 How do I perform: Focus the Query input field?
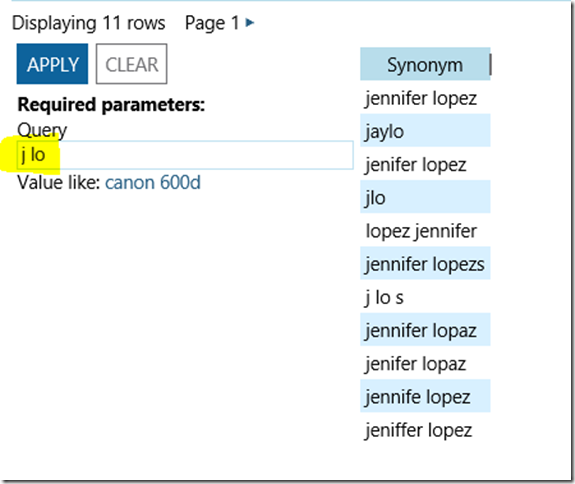[185, 155]
